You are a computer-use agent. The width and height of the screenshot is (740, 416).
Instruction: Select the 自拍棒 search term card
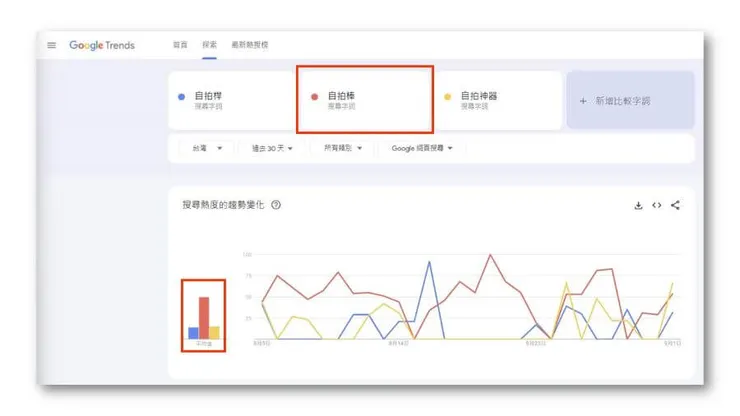(365, 100)
